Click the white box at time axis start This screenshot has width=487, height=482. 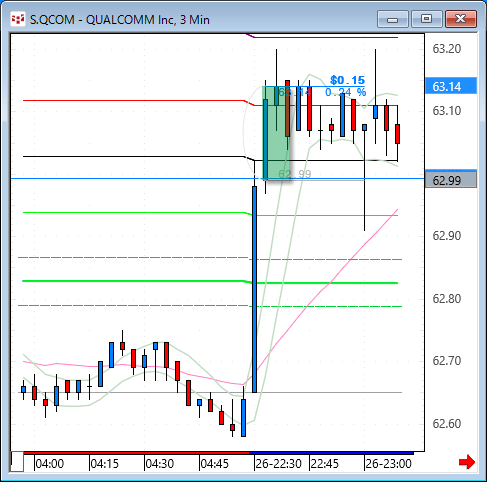tap(17, 462)
